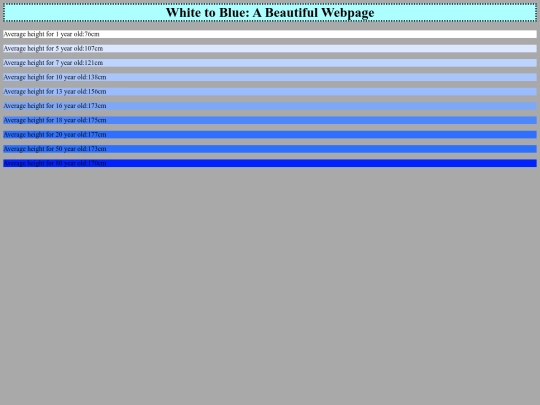Select the 'Average height for 7 year old:121cm' line
The image size is (540, 405).
click(x=270, y=63)
